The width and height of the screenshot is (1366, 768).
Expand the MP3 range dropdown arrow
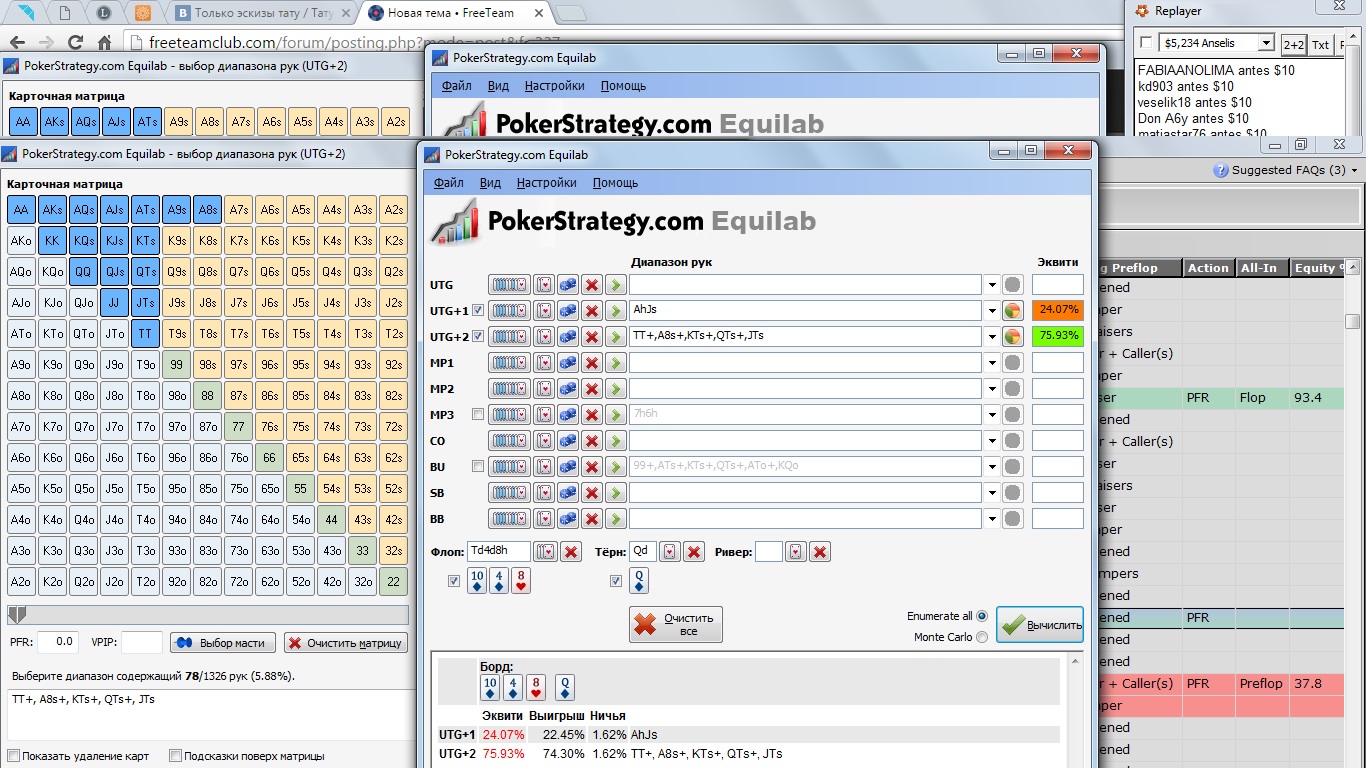[992, 415]
